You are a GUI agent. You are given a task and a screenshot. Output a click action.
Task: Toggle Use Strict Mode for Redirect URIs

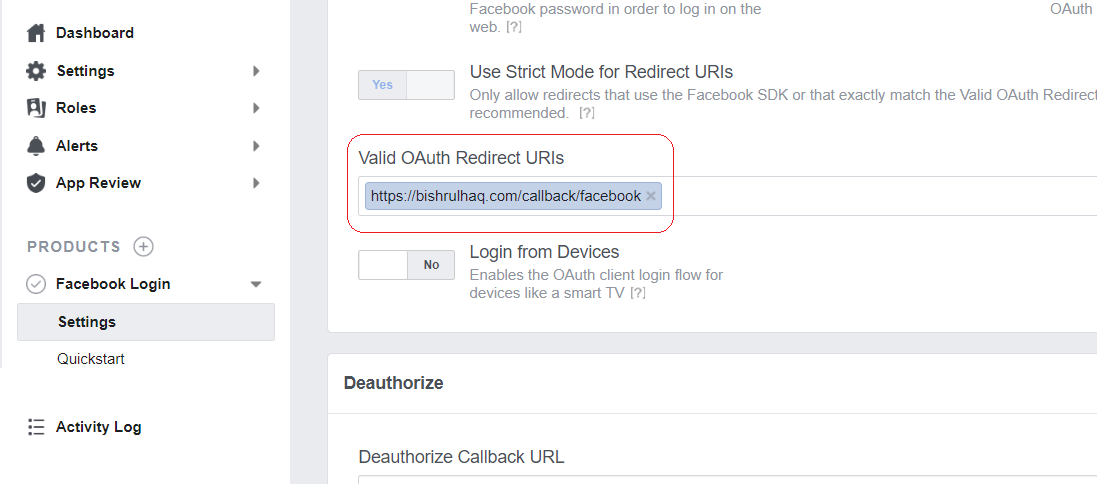tap(406, 85)
